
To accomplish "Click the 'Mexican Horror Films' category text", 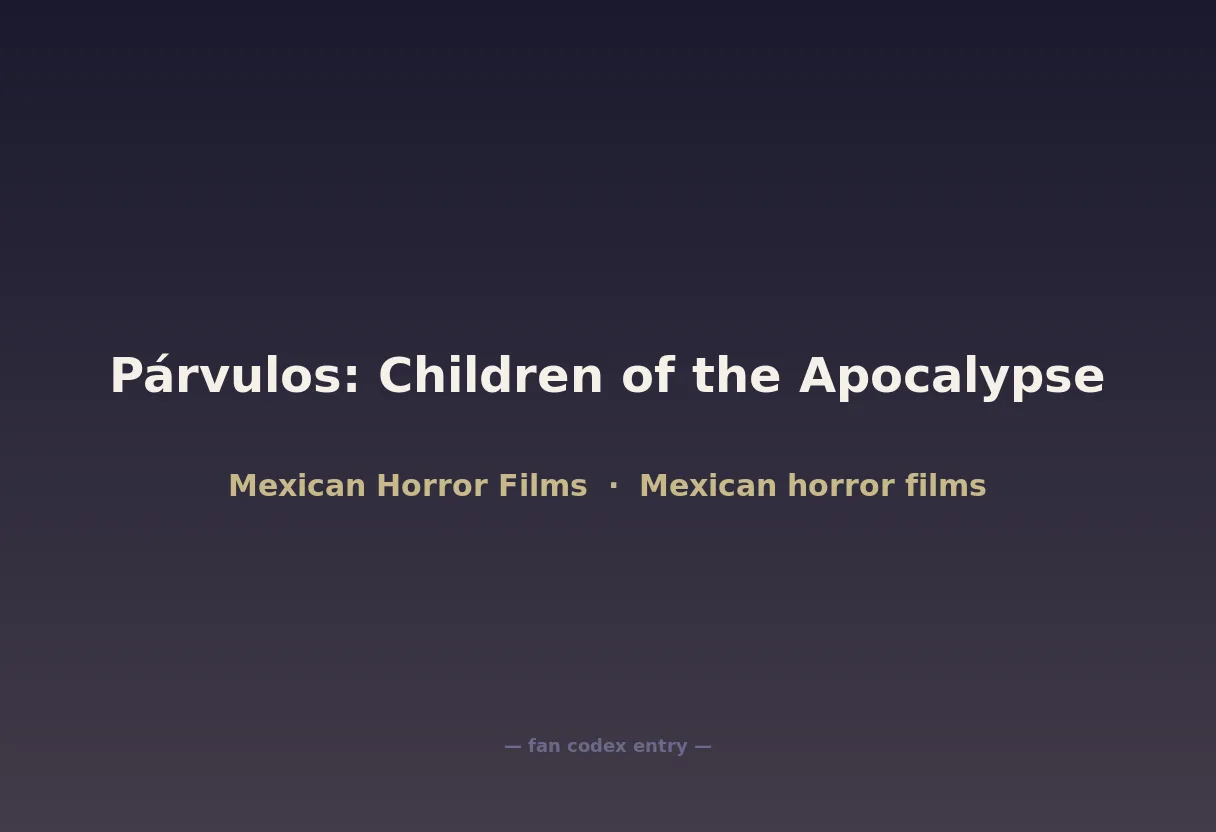I will (x=408, y=485).
